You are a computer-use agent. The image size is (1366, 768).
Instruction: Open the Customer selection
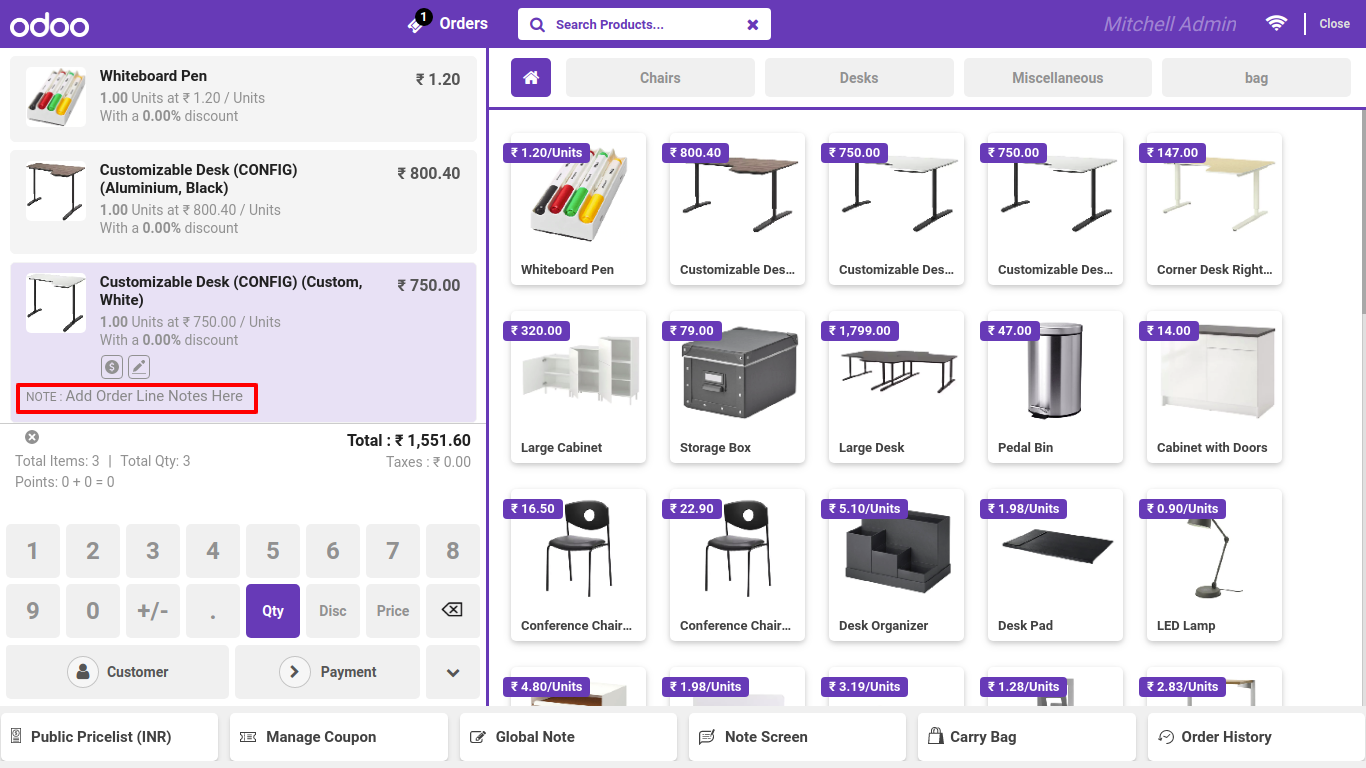point(118,672)
